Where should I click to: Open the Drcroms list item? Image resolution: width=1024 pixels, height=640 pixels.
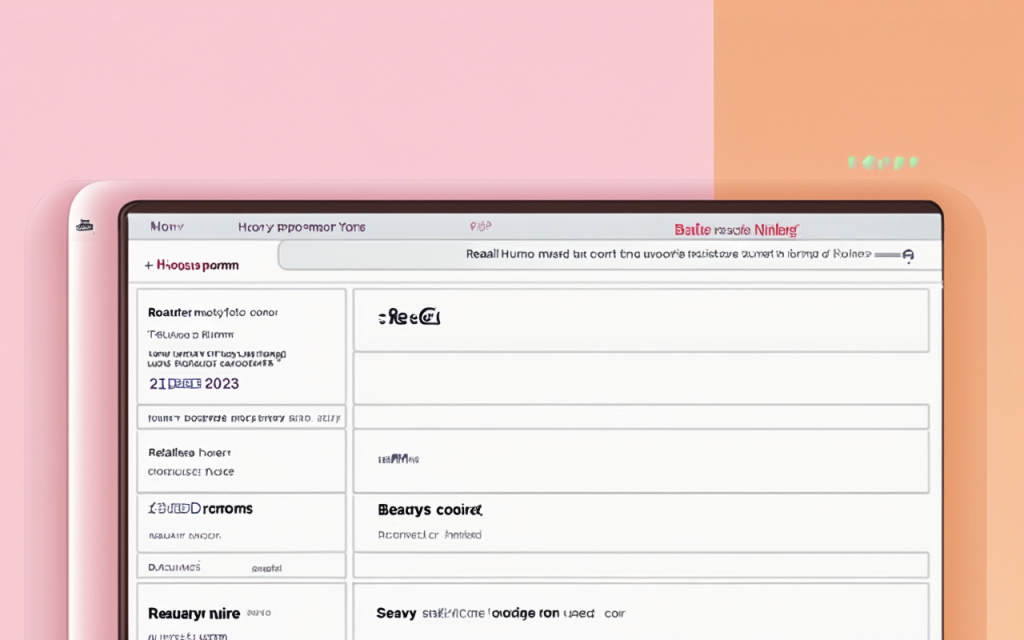click(x=200, y=509)
